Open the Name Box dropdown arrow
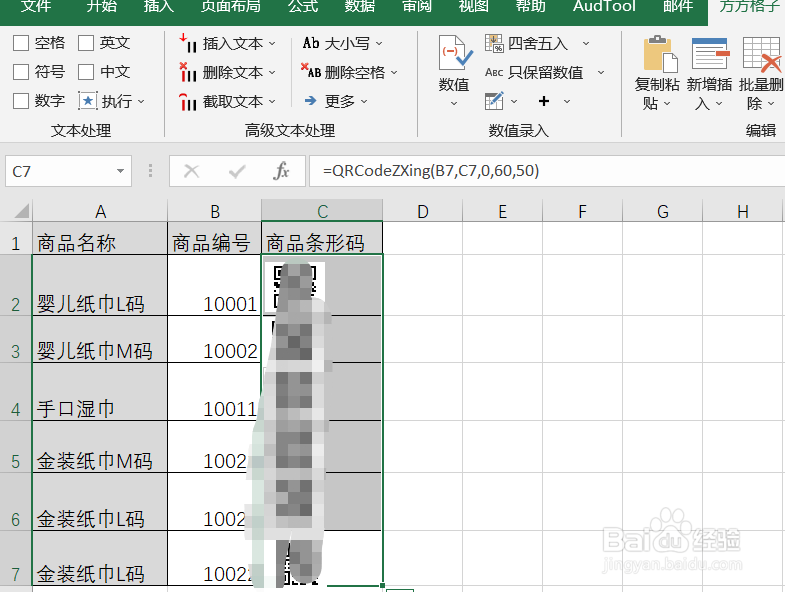Screen dimensions: 785x592 pyautogui.click(x=120, y=171)
